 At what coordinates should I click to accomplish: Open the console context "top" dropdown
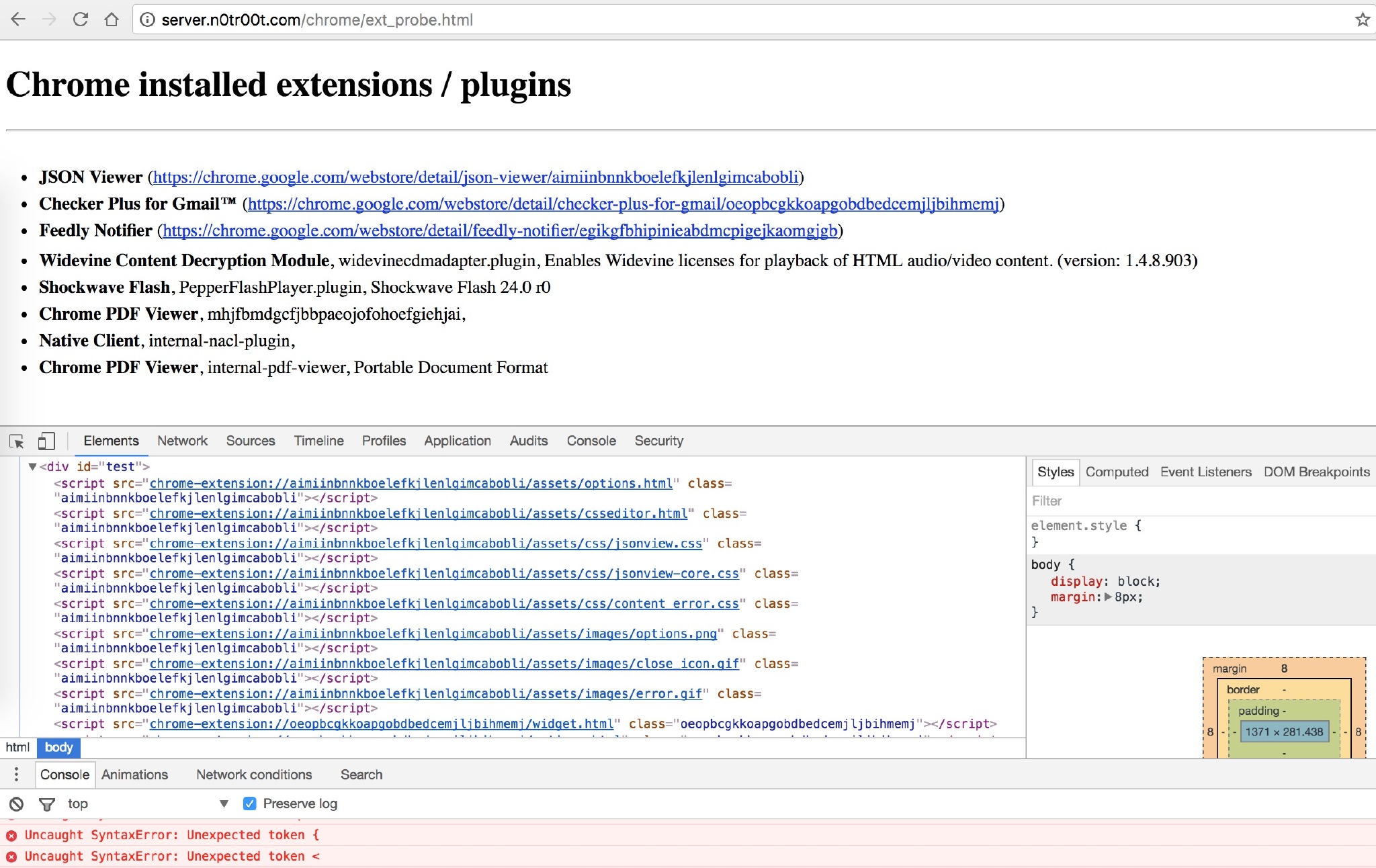tap(148, 804)
